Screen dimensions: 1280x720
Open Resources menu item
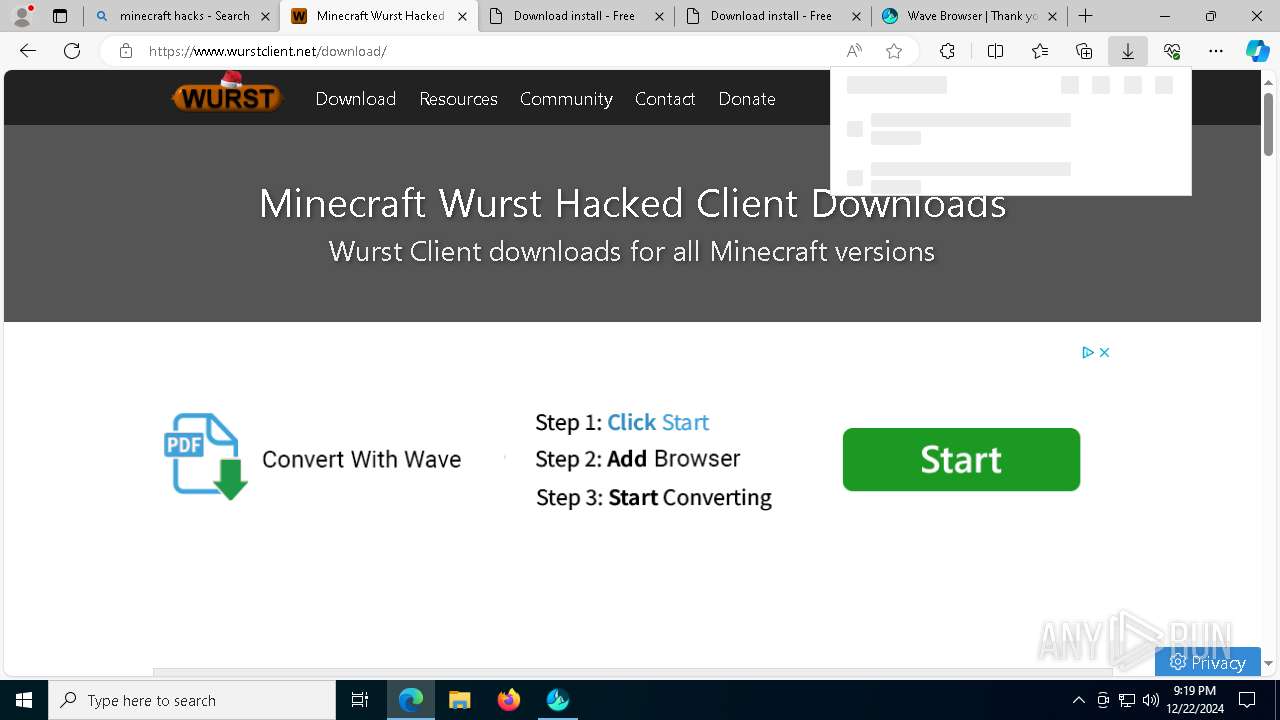coord(458,98)
